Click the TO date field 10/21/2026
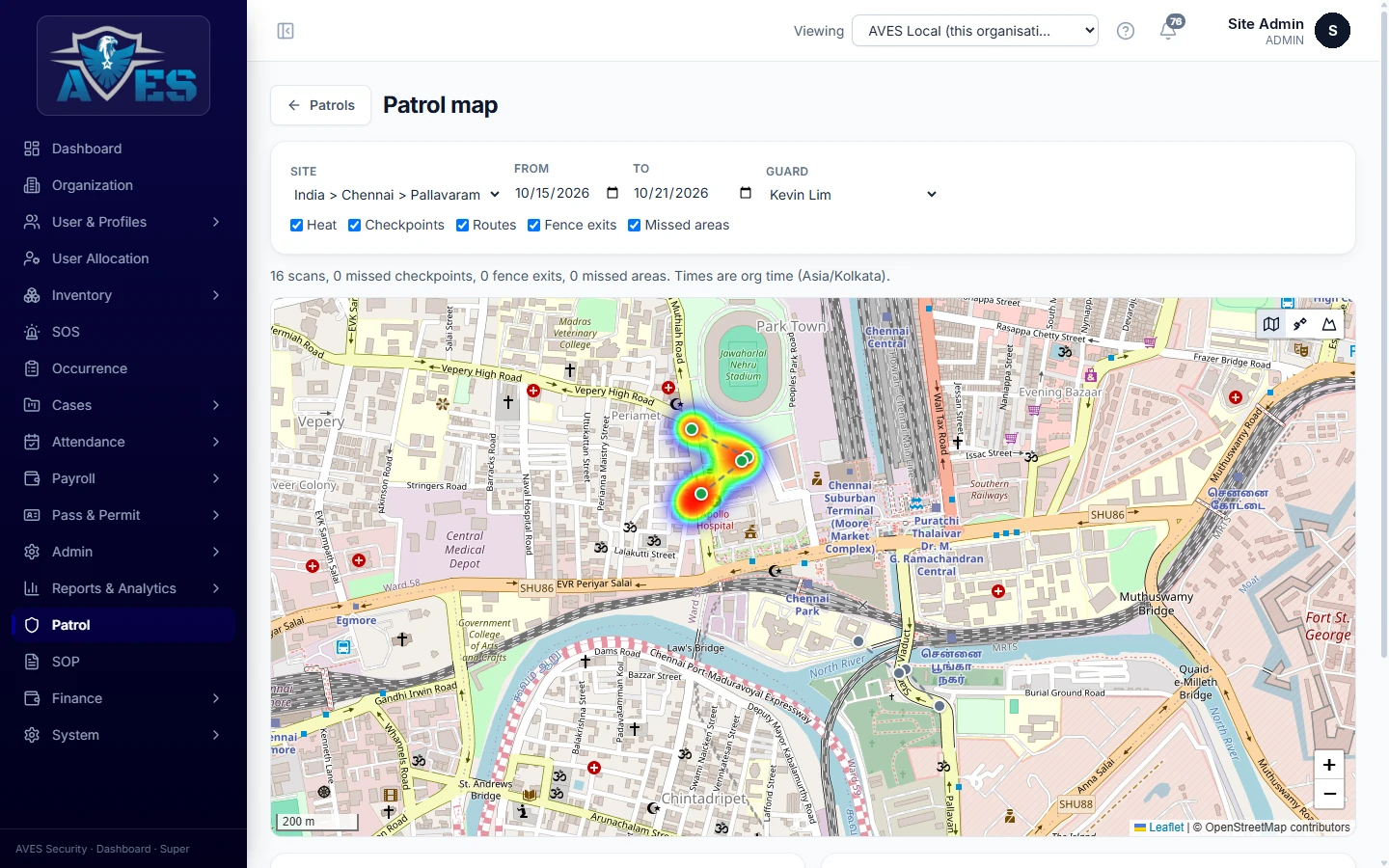Viewport: 1389px width, 868px height. [x=694, y=193]
